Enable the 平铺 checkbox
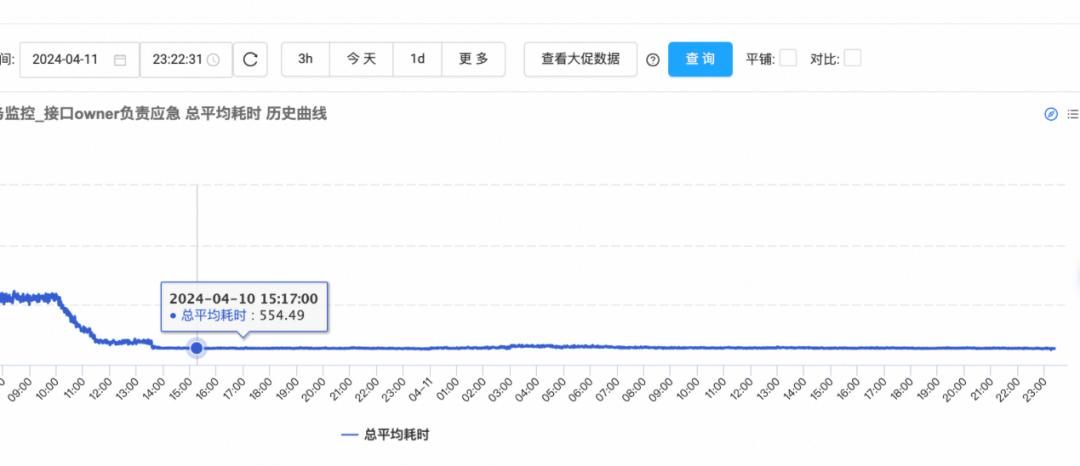Screen dimensions: 1080x466 point(788,59)
